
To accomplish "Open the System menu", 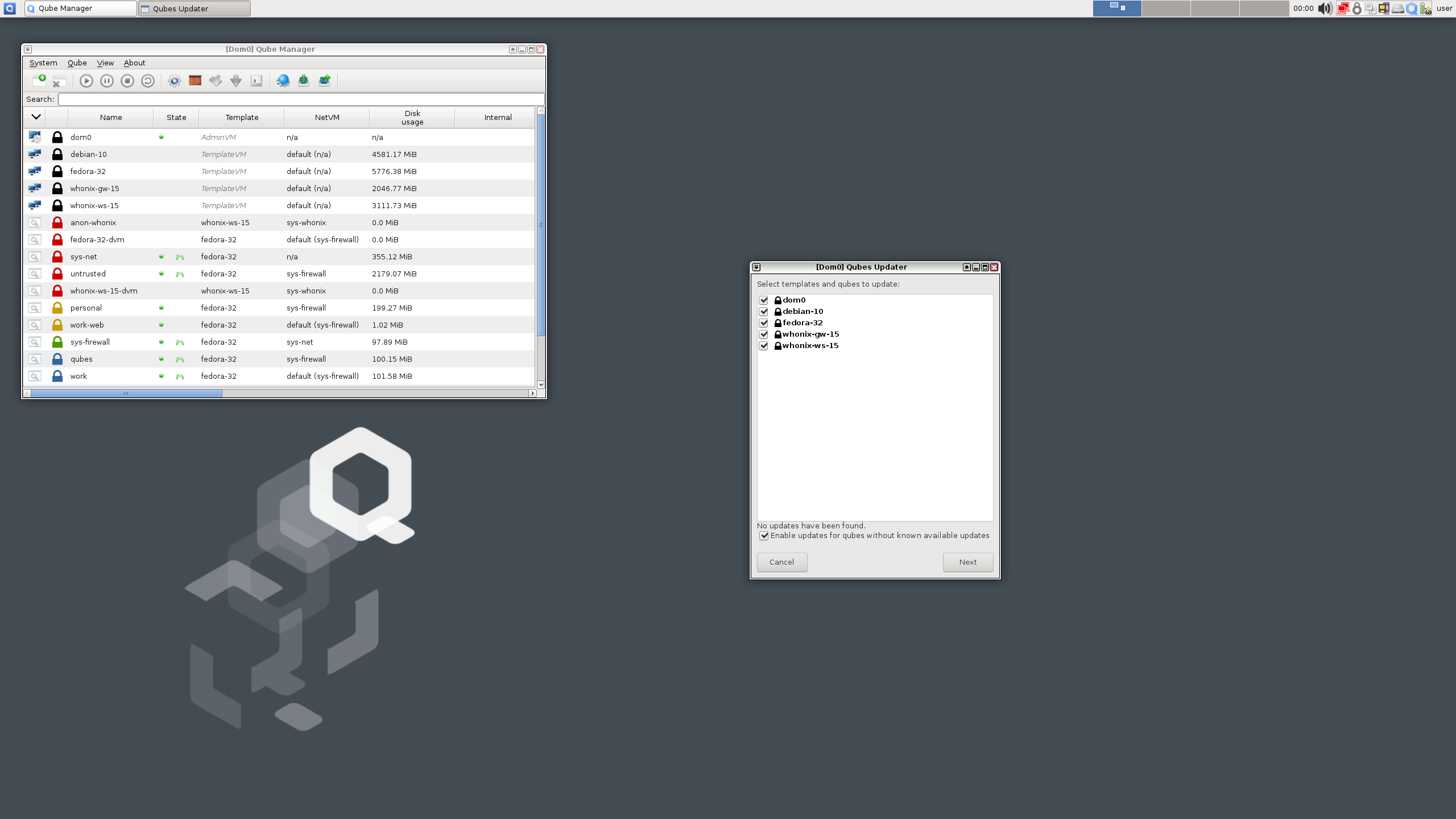I will coord(43,63).
